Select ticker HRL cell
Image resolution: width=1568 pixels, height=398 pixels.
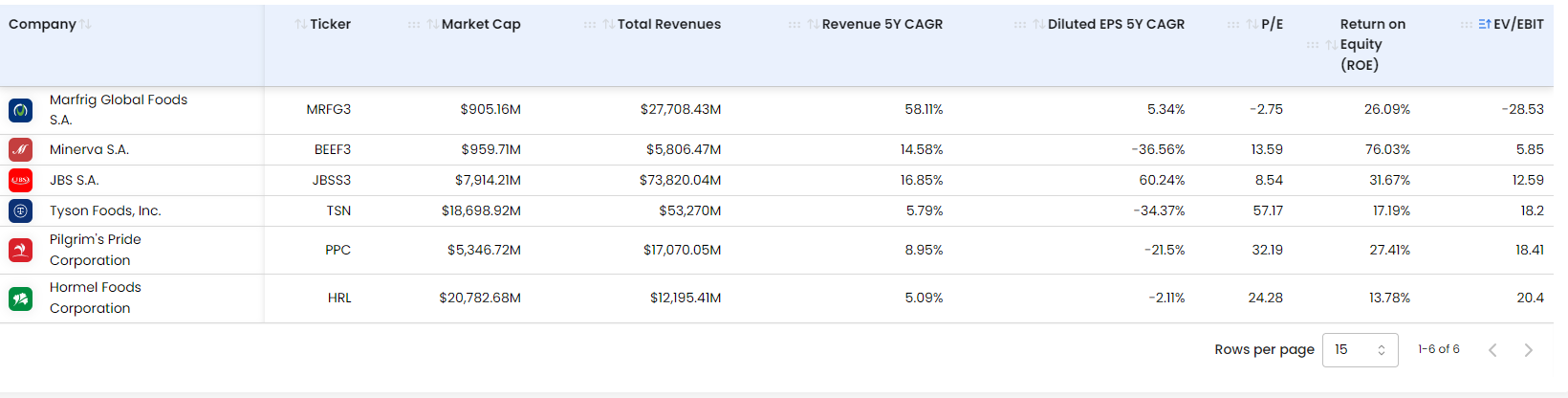point(339,298)
